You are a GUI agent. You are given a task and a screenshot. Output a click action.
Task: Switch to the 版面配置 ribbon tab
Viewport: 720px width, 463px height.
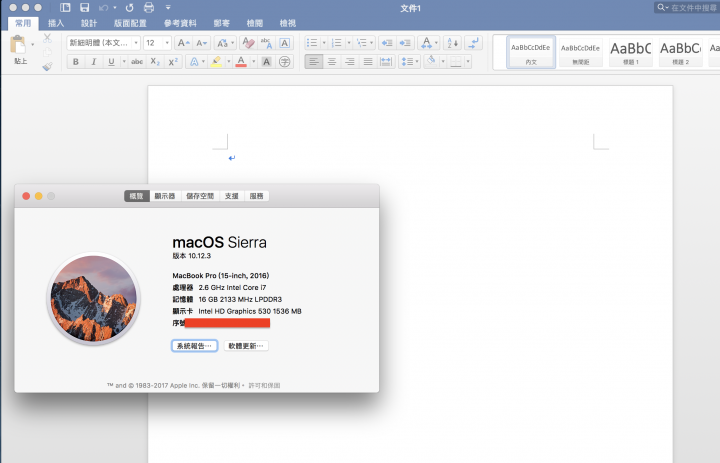pyautogui.click(x=130, y=23)
